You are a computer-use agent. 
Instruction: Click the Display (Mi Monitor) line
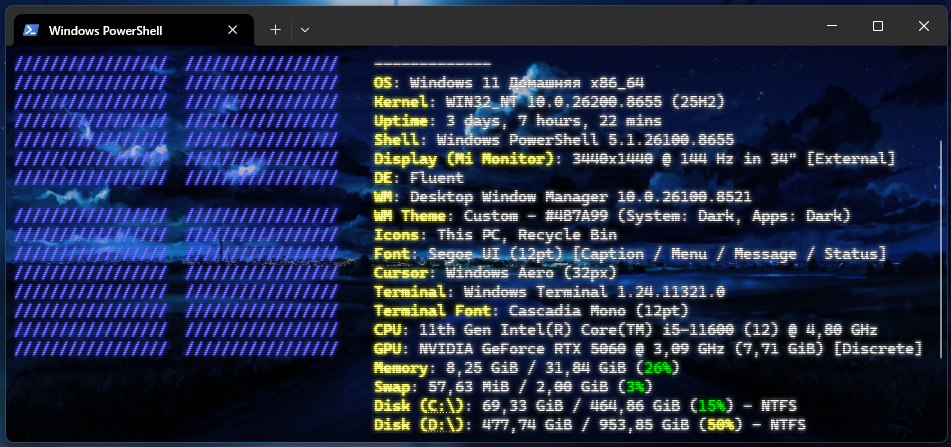pos(635,159)
